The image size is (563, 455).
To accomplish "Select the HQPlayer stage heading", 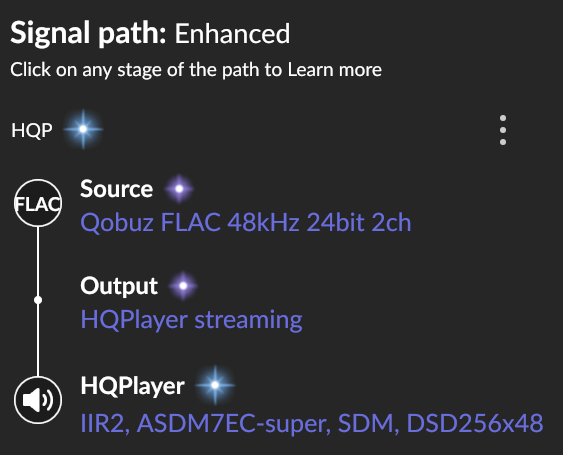I will pyautogui.click(x=132, y=386).
